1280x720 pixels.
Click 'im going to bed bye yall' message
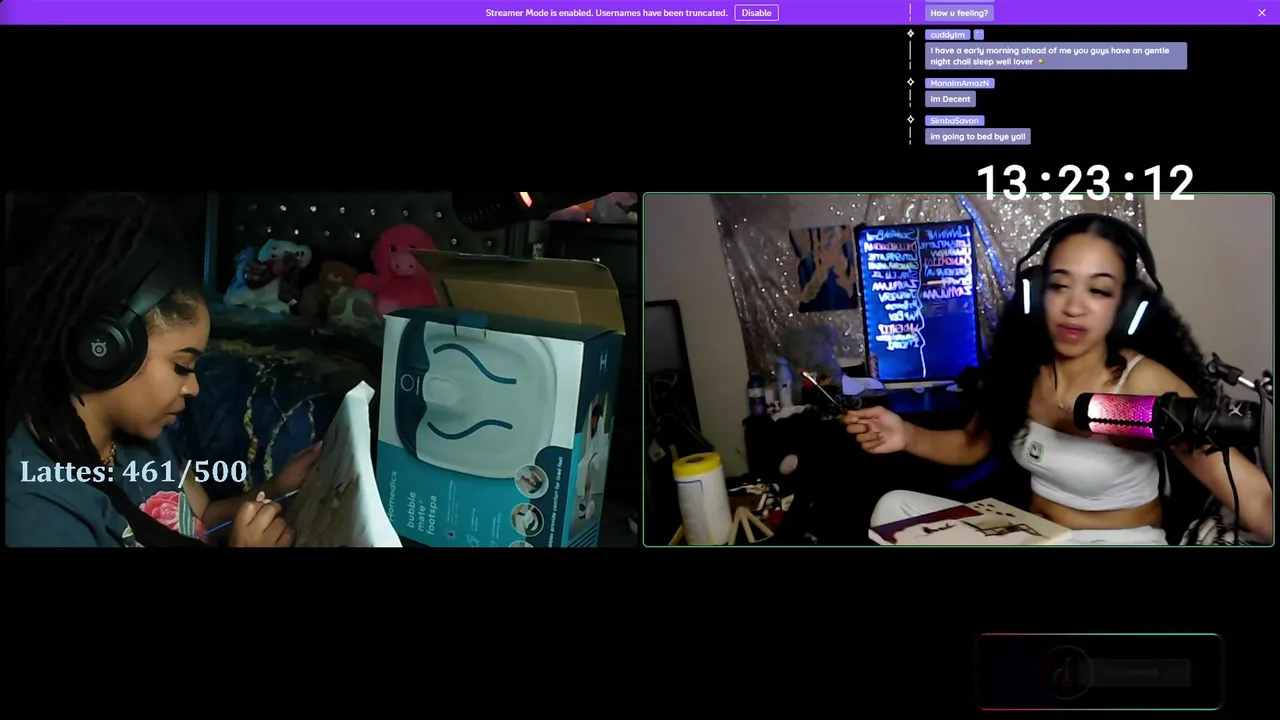(x=978, y=137)
